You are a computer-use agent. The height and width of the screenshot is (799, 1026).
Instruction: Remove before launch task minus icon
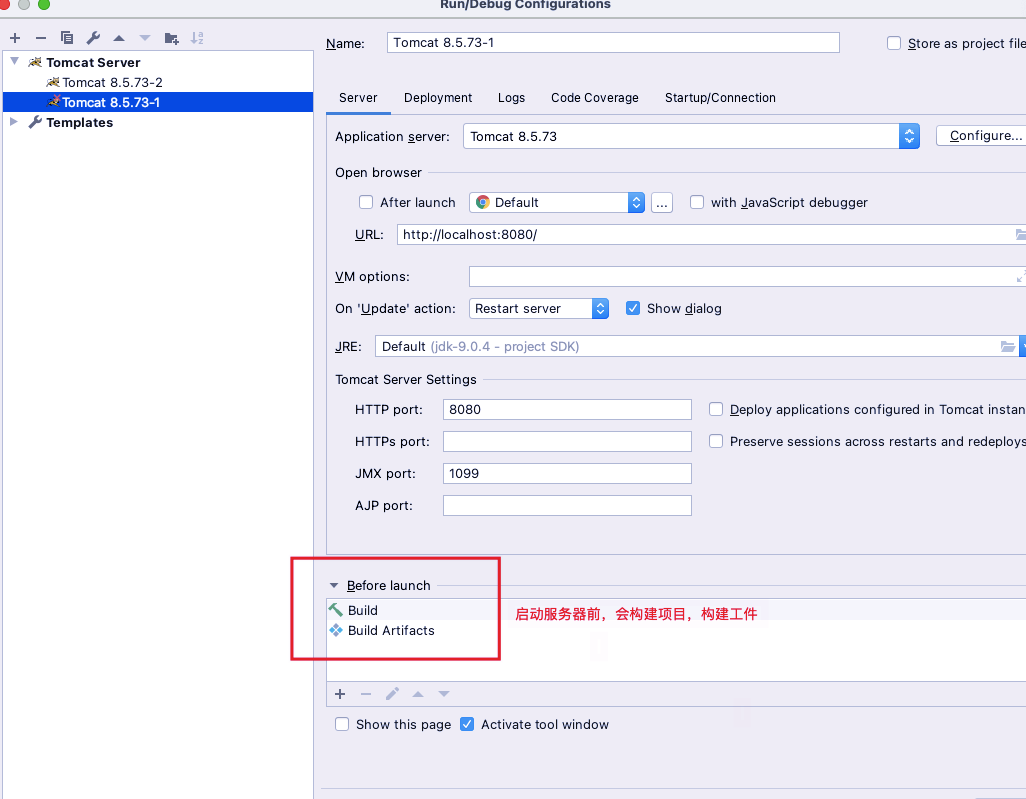tap(366, 694)
